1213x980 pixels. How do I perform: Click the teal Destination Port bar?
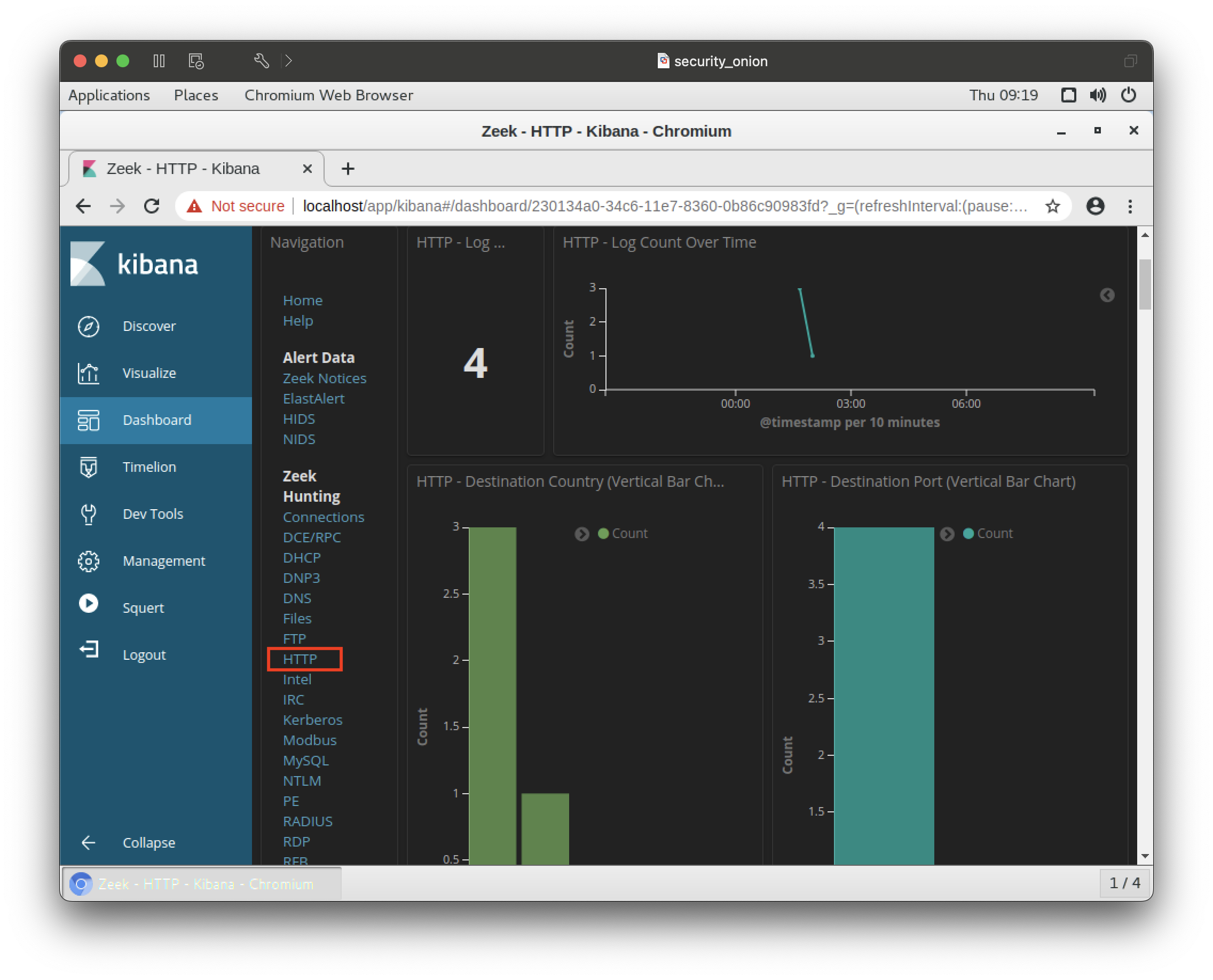884,696
